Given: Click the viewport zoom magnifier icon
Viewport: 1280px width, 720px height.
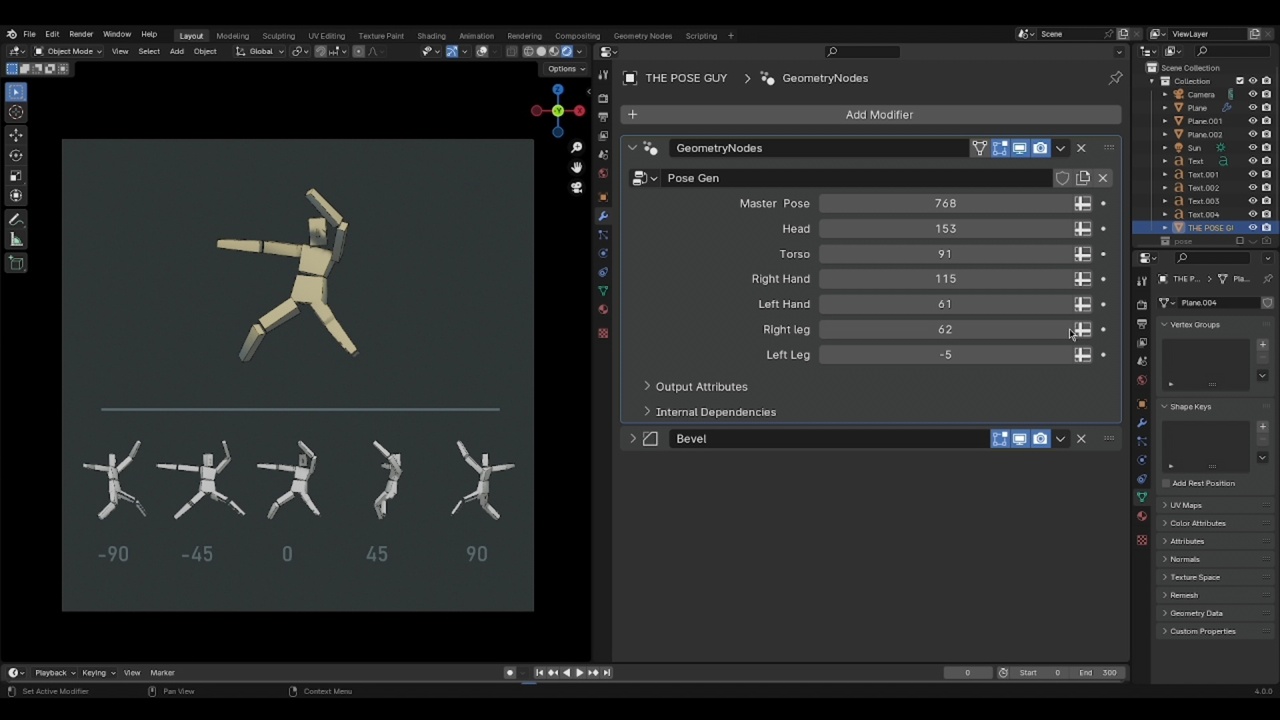Looking at the screenshot, I should pos(576,148).
